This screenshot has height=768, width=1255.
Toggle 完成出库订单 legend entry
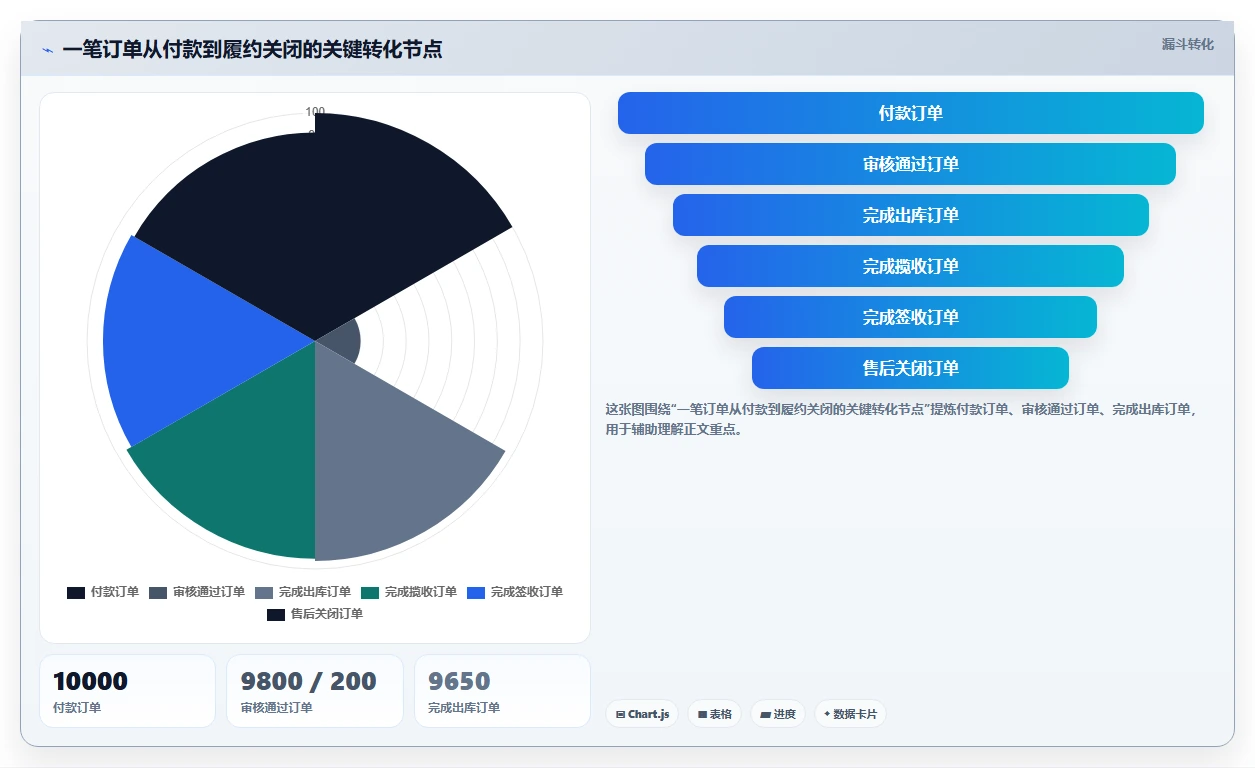[303, 592]
